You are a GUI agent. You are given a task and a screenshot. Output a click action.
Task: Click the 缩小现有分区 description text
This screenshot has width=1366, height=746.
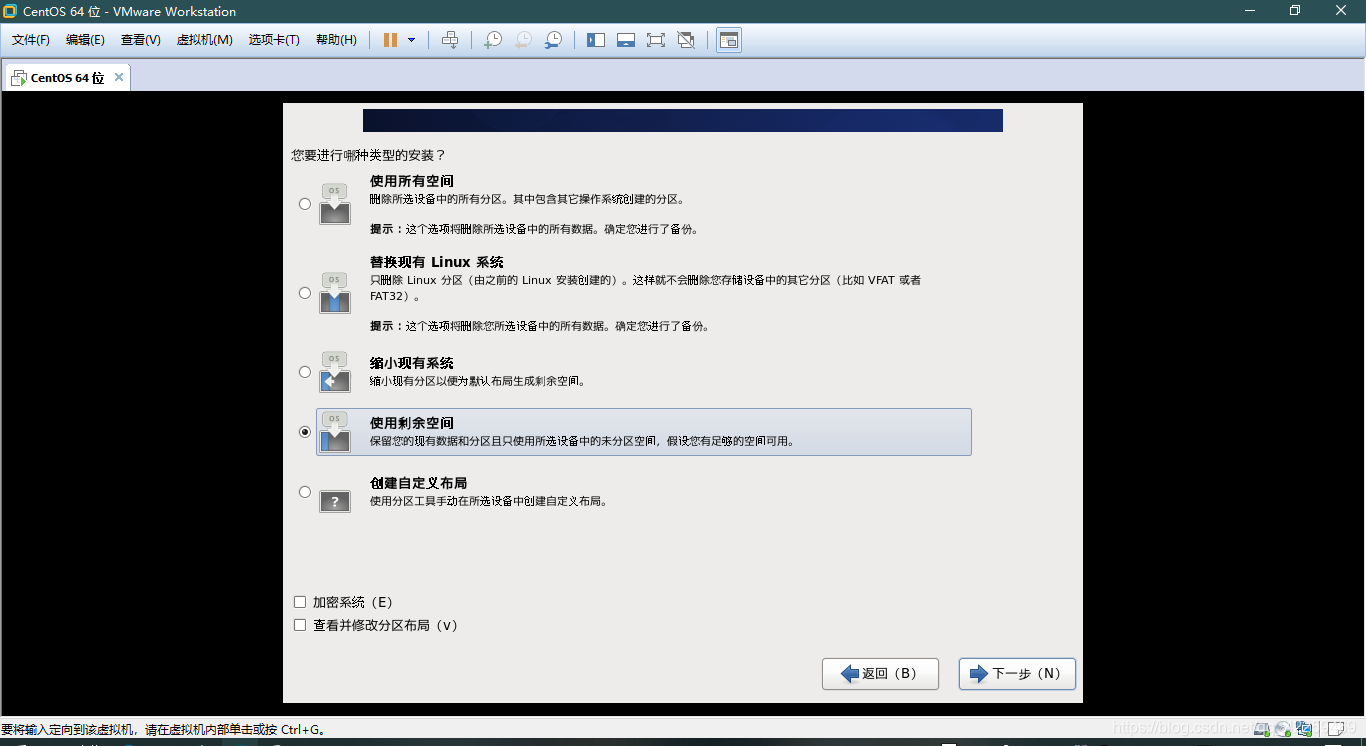[x=478, y=381]
